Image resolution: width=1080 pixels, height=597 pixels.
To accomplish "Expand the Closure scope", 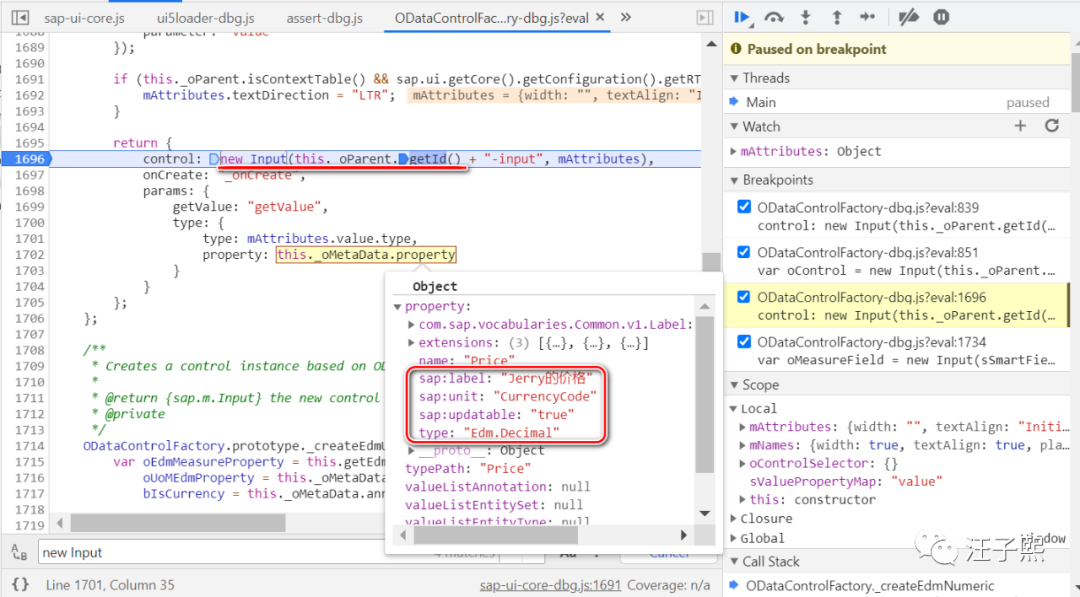I will coord(734,519).
